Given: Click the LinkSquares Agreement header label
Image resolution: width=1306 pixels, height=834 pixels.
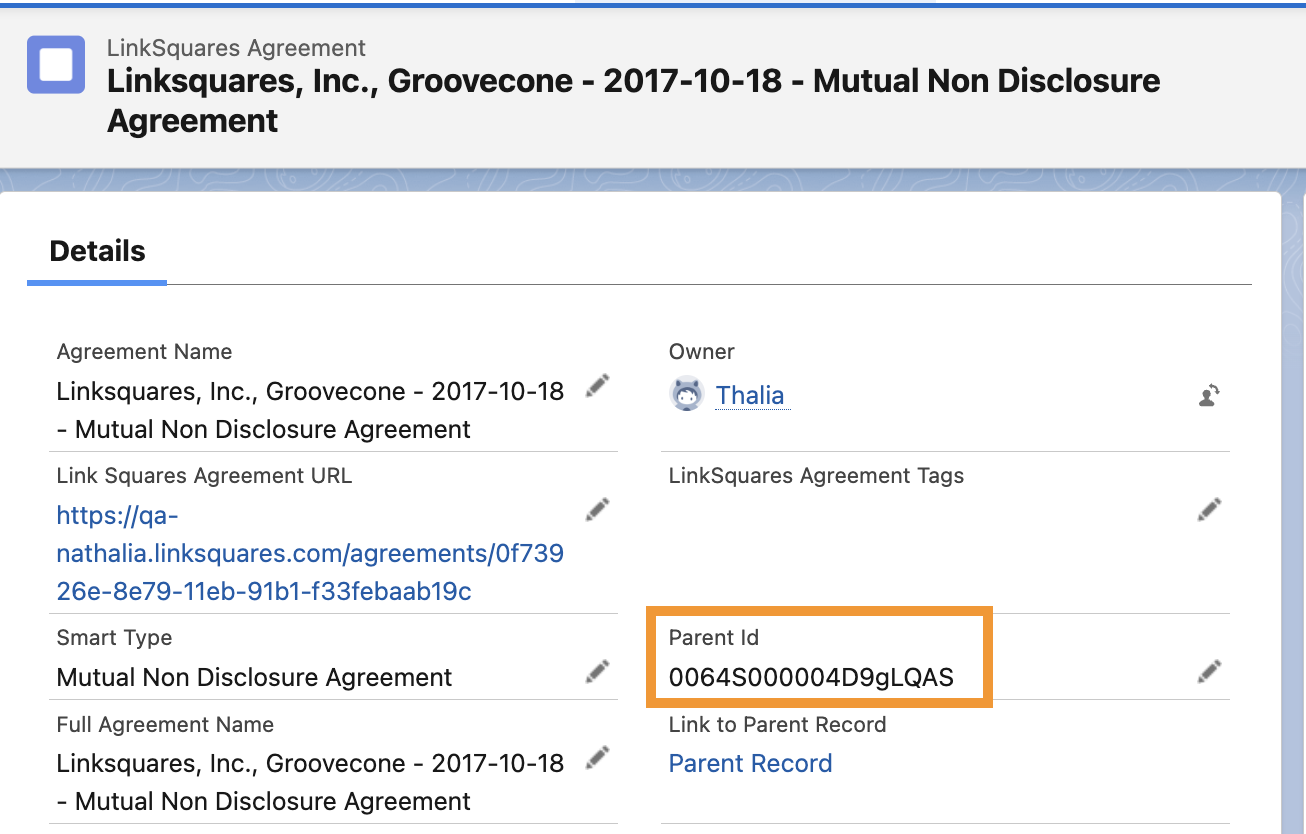Looking at the screenshot, I should (236, 48).
